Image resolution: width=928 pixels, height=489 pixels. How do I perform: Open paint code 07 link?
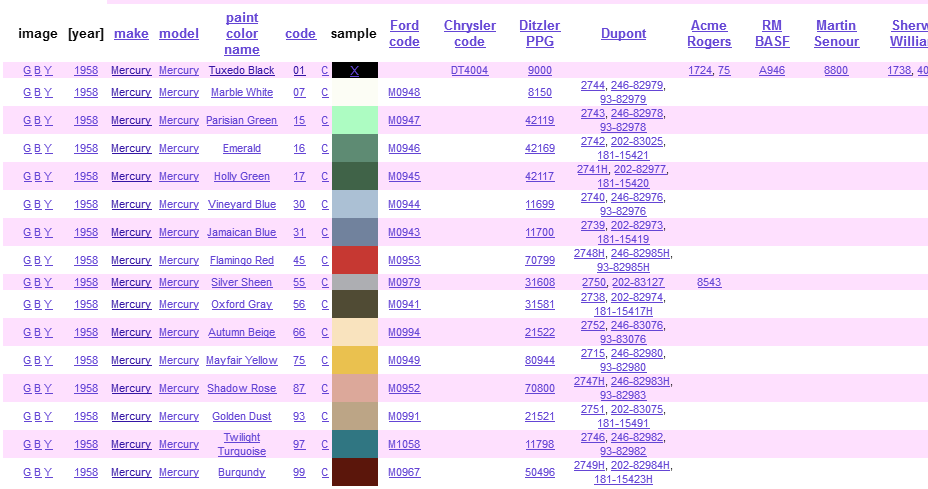point(299,92)
